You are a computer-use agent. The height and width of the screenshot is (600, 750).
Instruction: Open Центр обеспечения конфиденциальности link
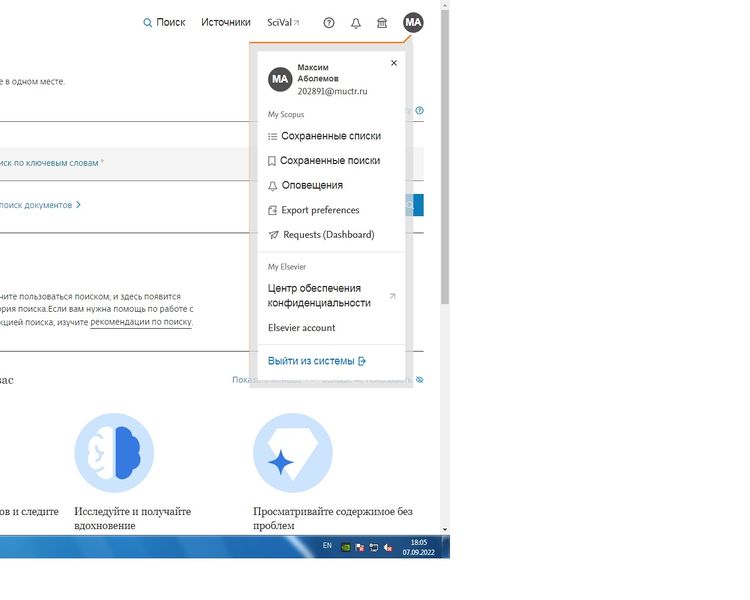pos(319,295)
